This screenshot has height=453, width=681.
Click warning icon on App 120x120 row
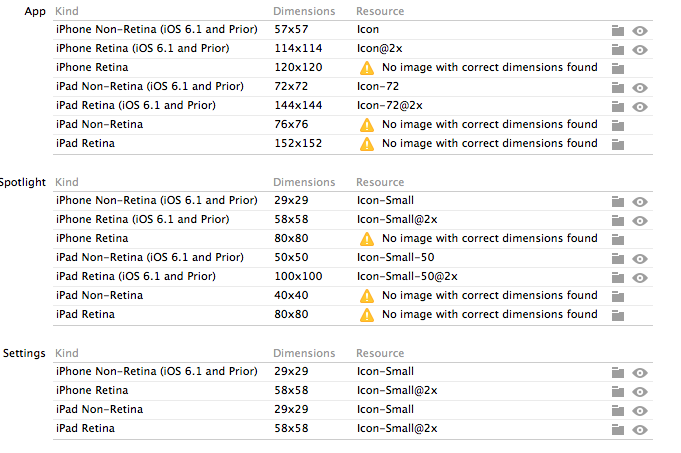(x=367, y=68)
